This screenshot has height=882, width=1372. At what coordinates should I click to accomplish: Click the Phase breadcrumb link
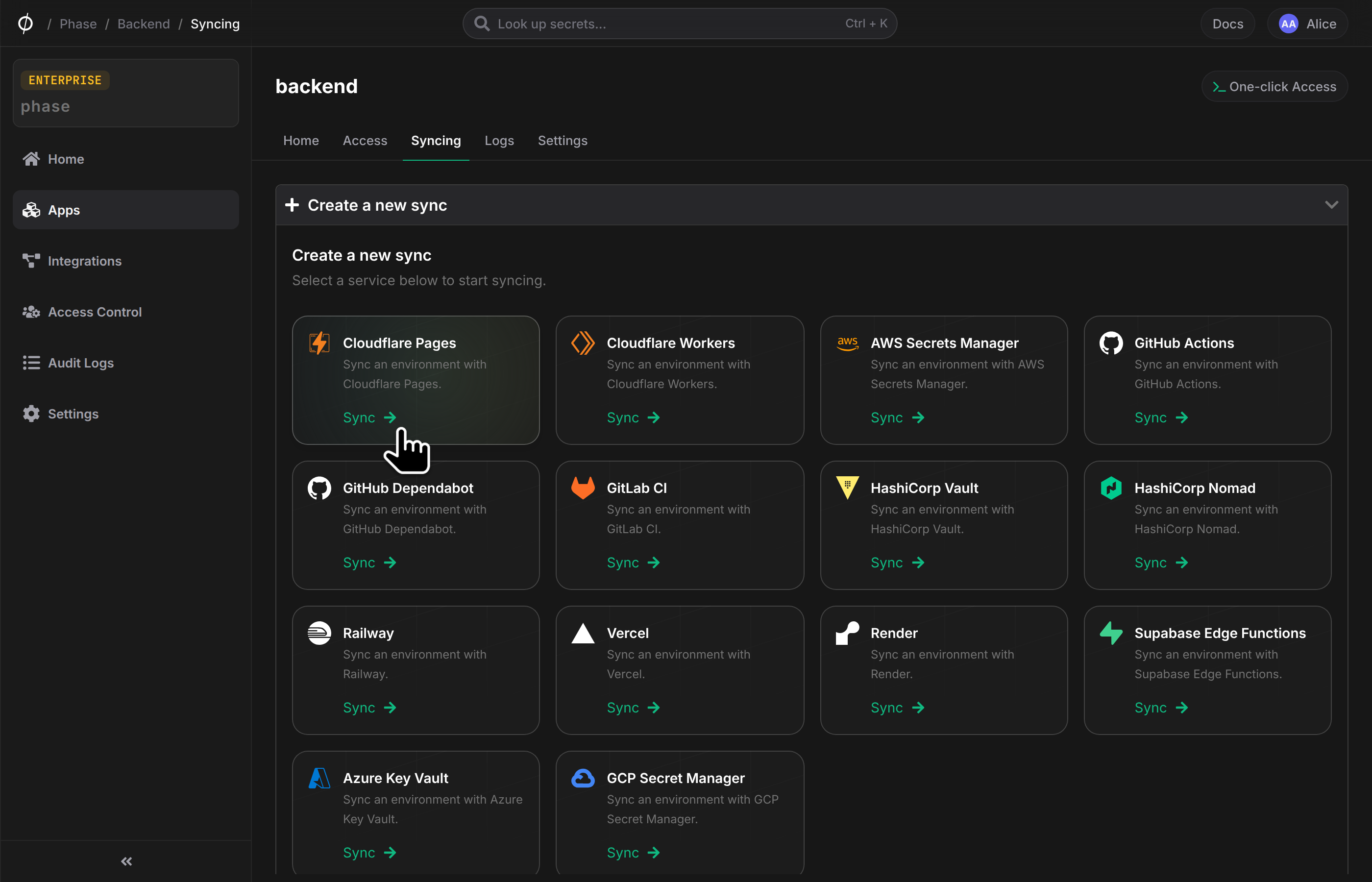click(x=78, y=24)
